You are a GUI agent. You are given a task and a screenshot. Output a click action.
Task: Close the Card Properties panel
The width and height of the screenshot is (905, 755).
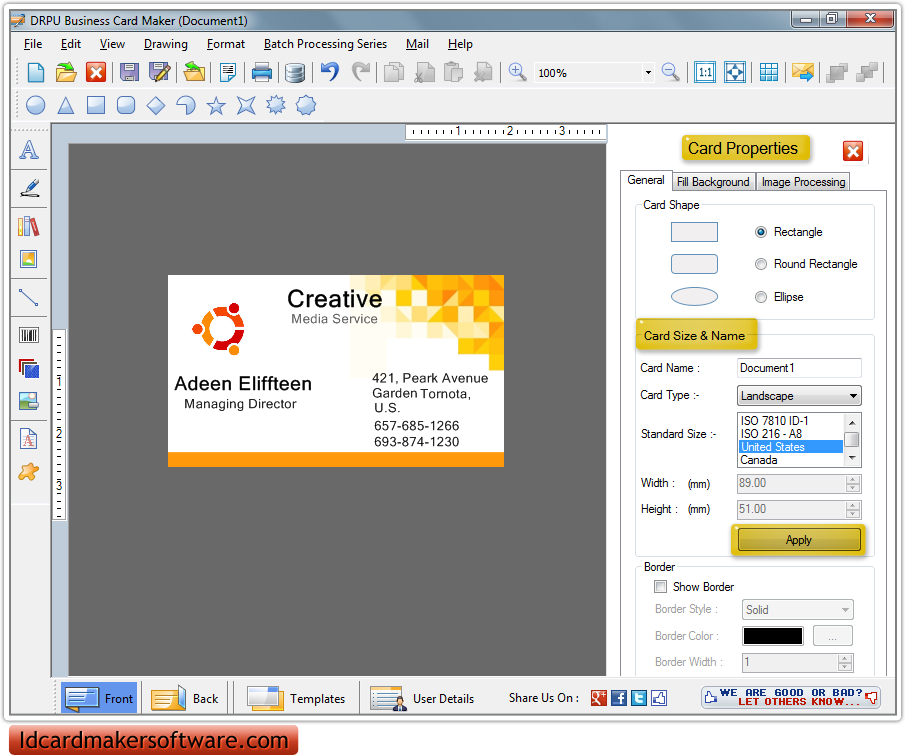[852, 151]
